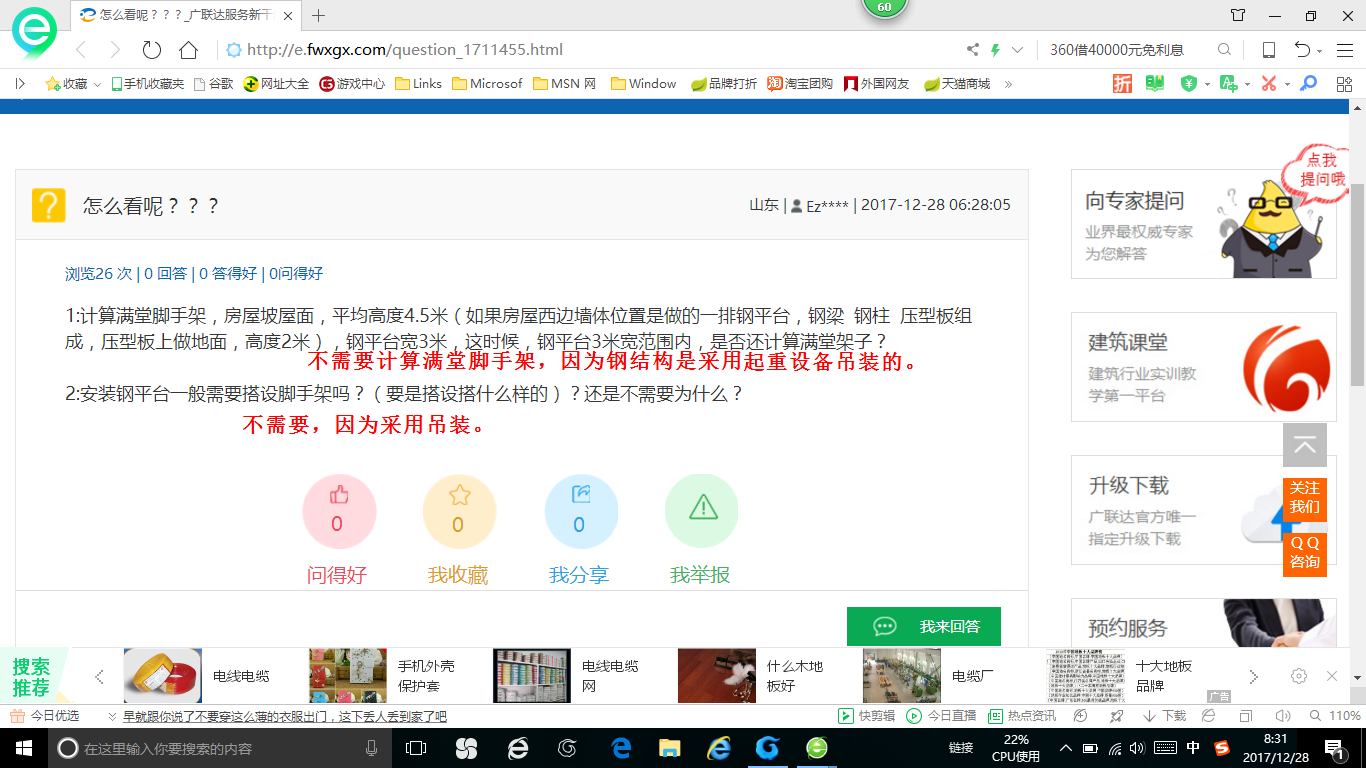1366x768 pixels.
Task: Open the 收藏 favorites dropdown
Action: pos(73,84)
